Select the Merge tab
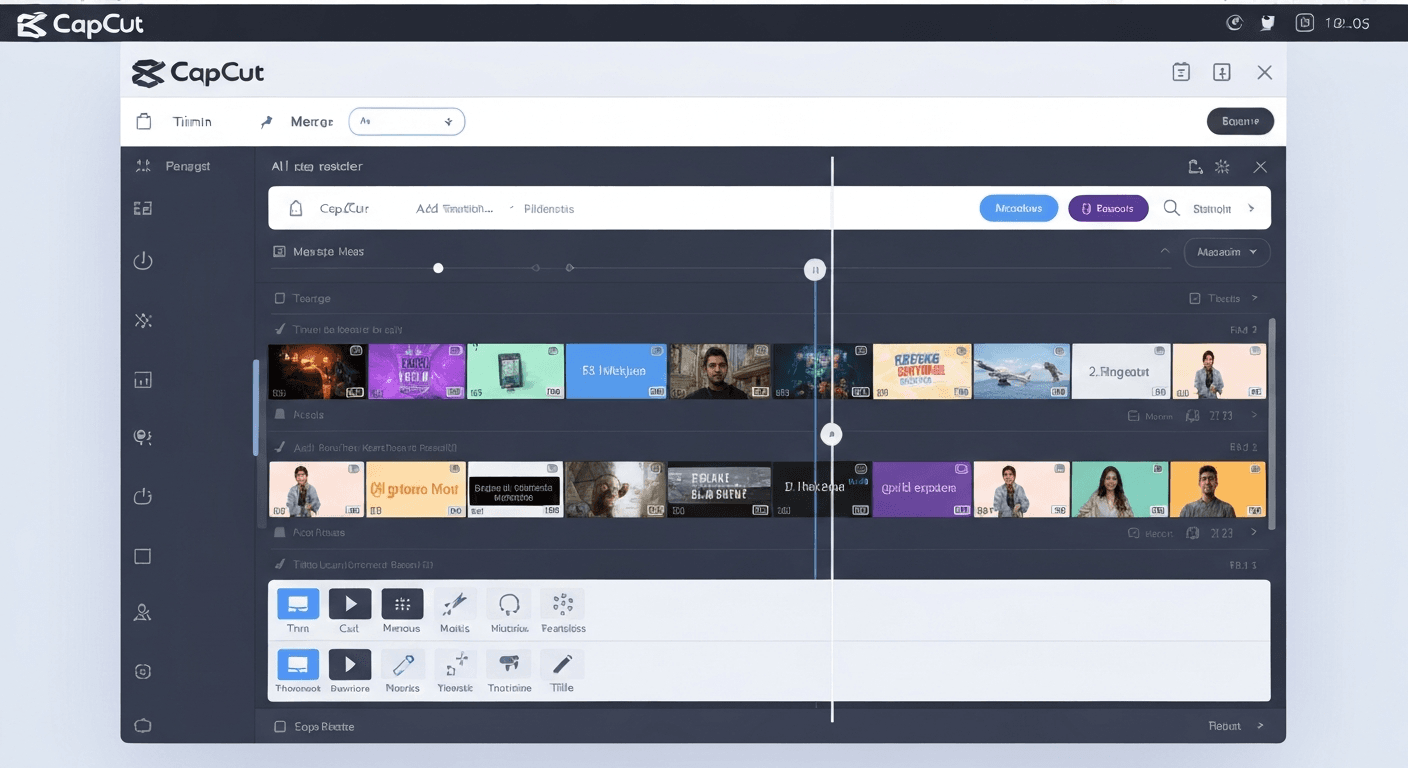Image resolution: width=1408 pixels, height=768 pixels. pos(295,121)
